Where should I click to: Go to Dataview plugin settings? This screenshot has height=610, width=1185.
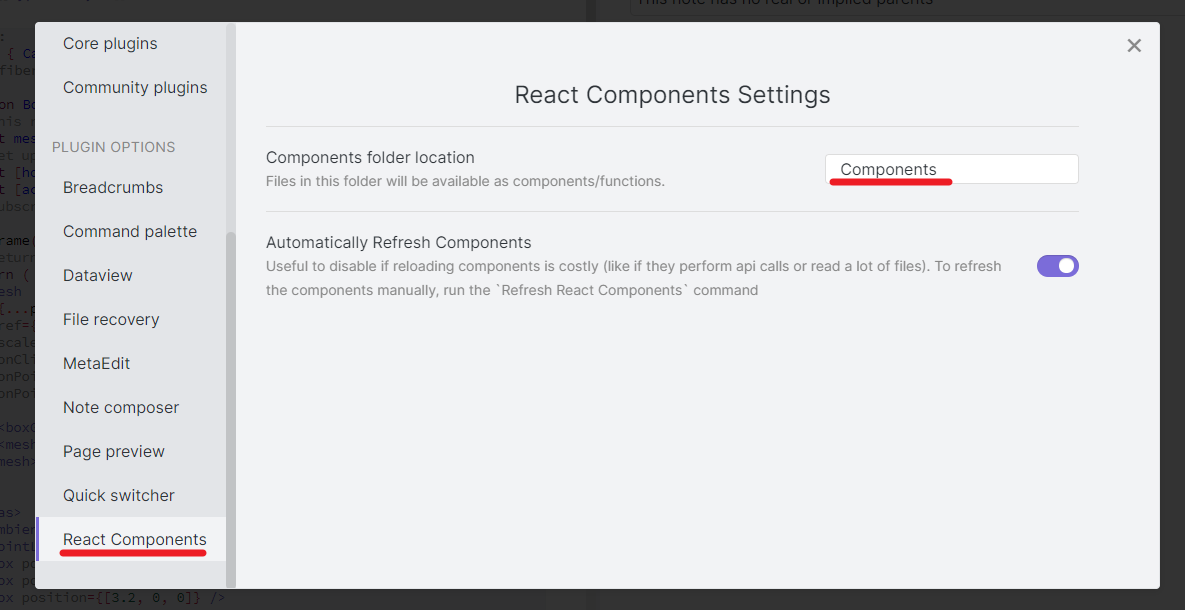point(98,276)
